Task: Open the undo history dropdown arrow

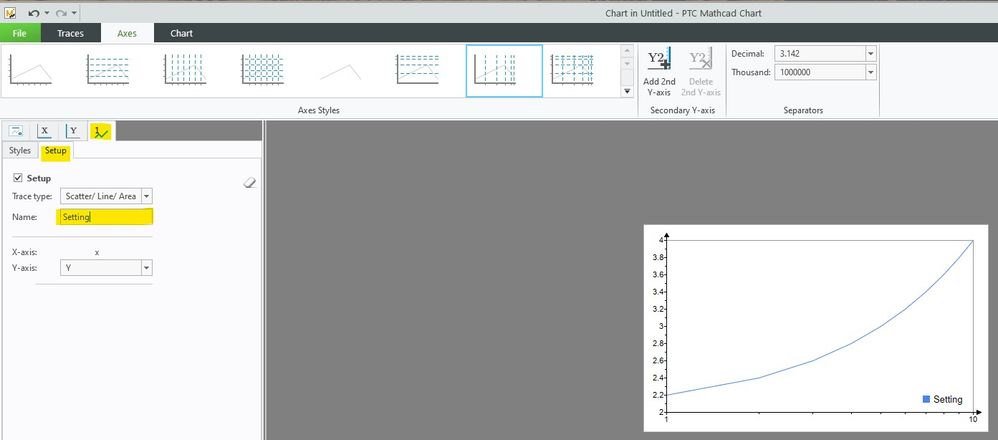Action: (46, 13)
